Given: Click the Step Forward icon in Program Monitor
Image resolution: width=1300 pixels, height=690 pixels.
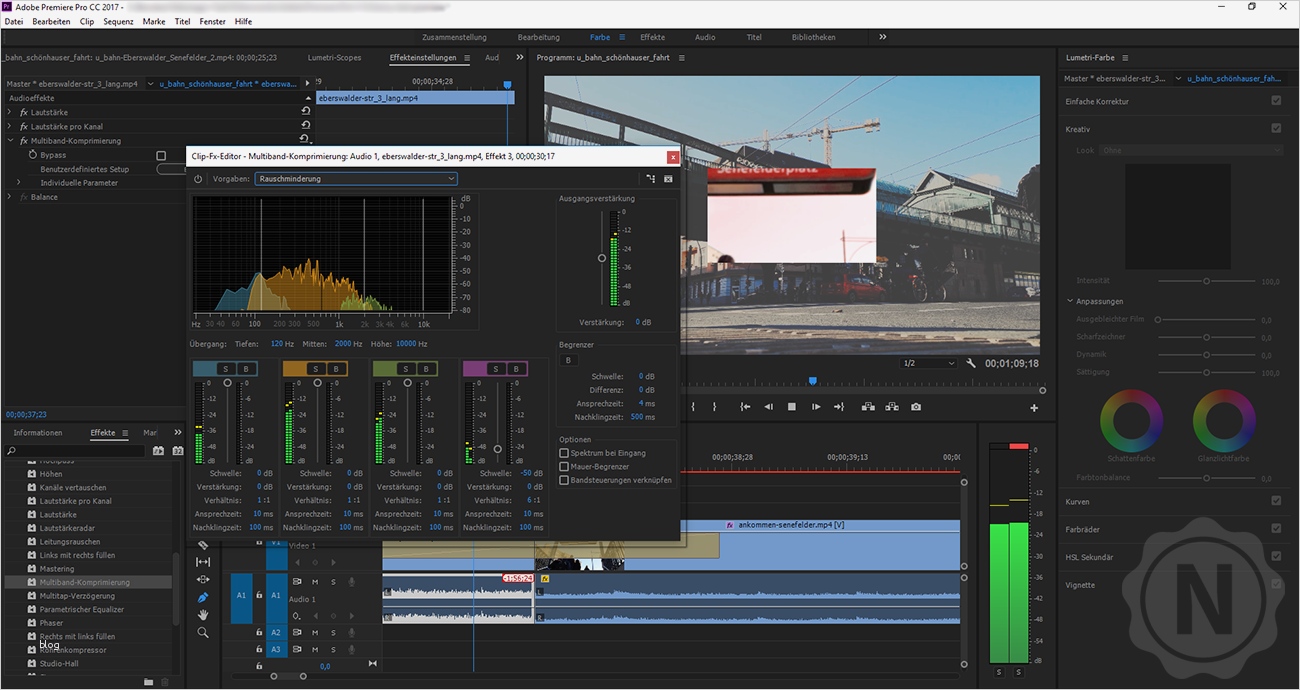Looking at the screenshot, I should (815, 406).
